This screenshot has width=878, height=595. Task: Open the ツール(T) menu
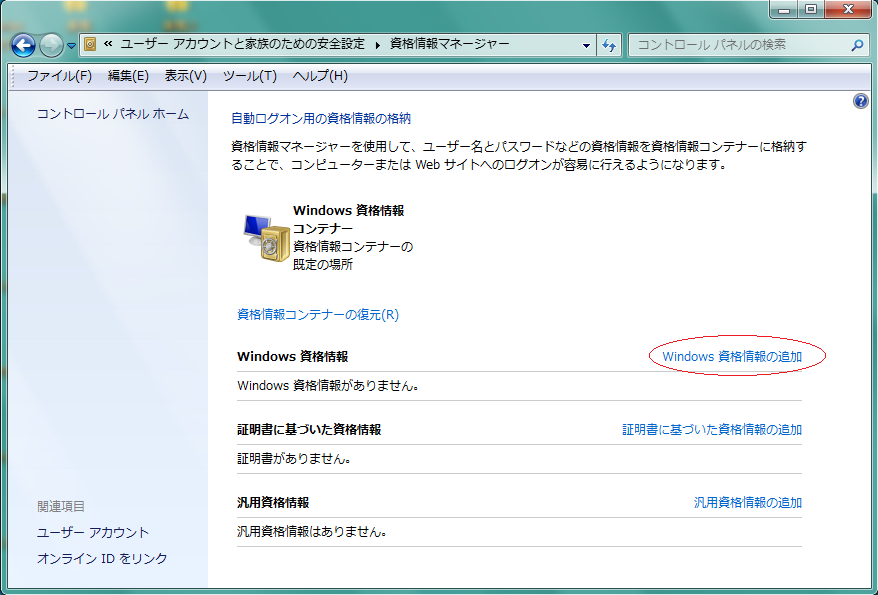pos(249,76)
